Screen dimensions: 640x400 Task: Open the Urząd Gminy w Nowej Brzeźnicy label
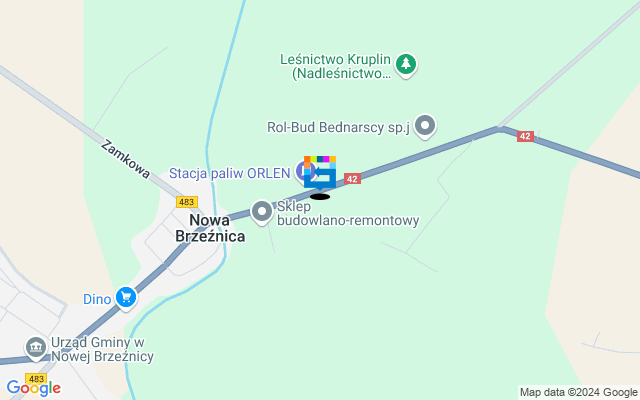pos(102,349)
